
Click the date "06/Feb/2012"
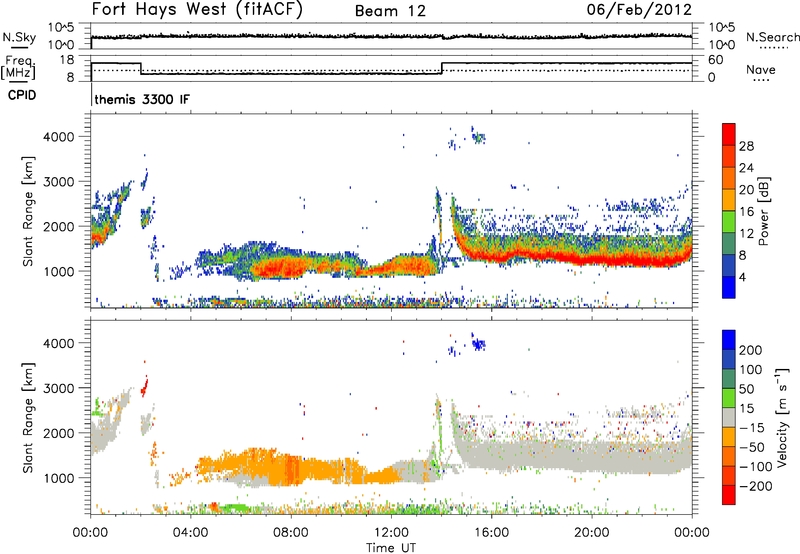[639, 10]
